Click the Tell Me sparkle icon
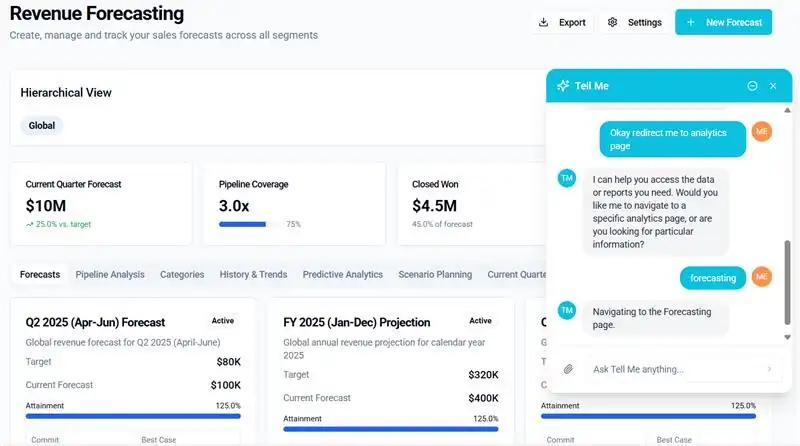Screen dimensions: 800x446 [563, 86]
